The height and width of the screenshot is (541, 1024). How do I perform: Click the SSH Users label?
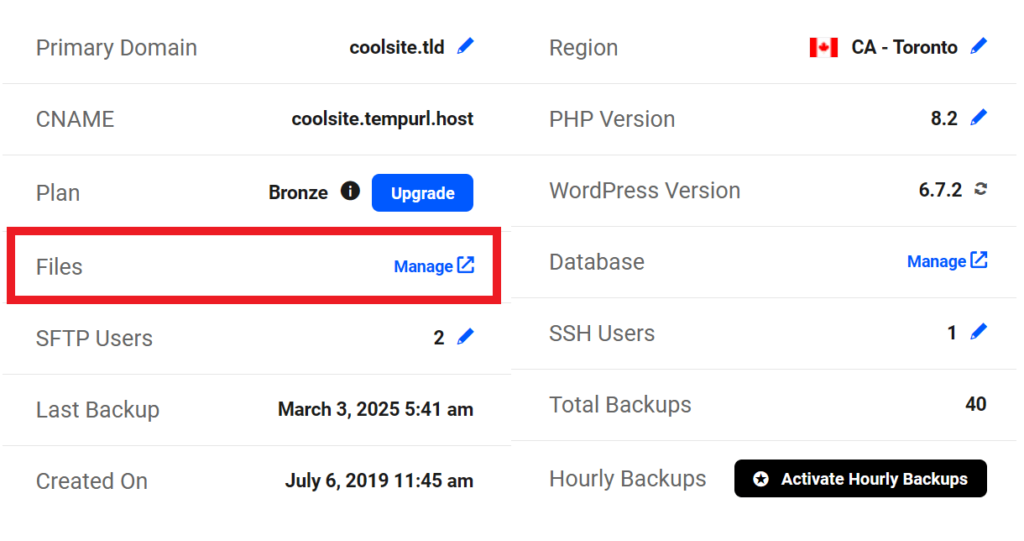601,333
